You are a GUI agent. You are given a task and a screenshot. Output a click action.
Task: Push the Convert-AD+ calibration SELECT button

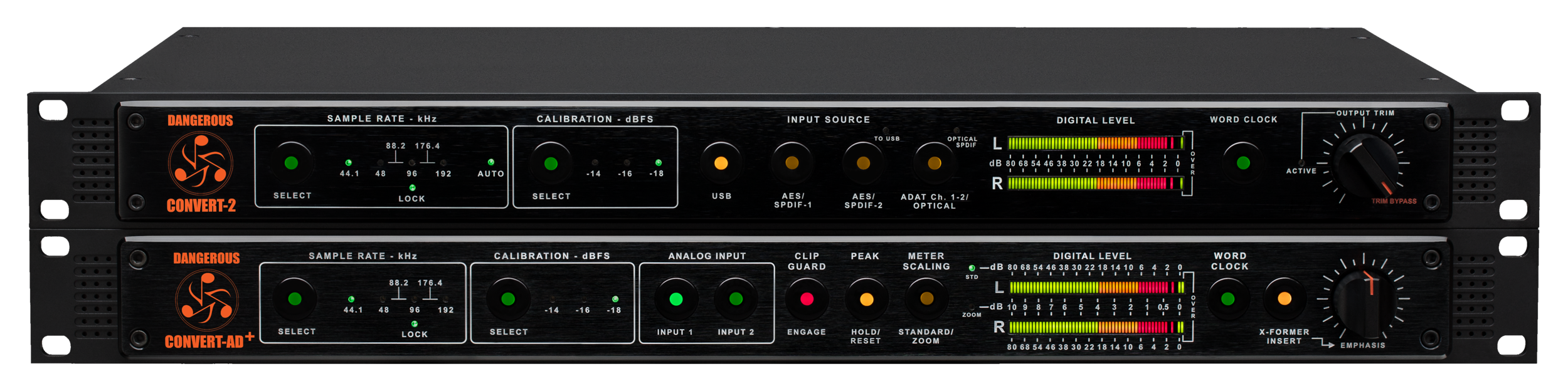(x=508, y=299)
